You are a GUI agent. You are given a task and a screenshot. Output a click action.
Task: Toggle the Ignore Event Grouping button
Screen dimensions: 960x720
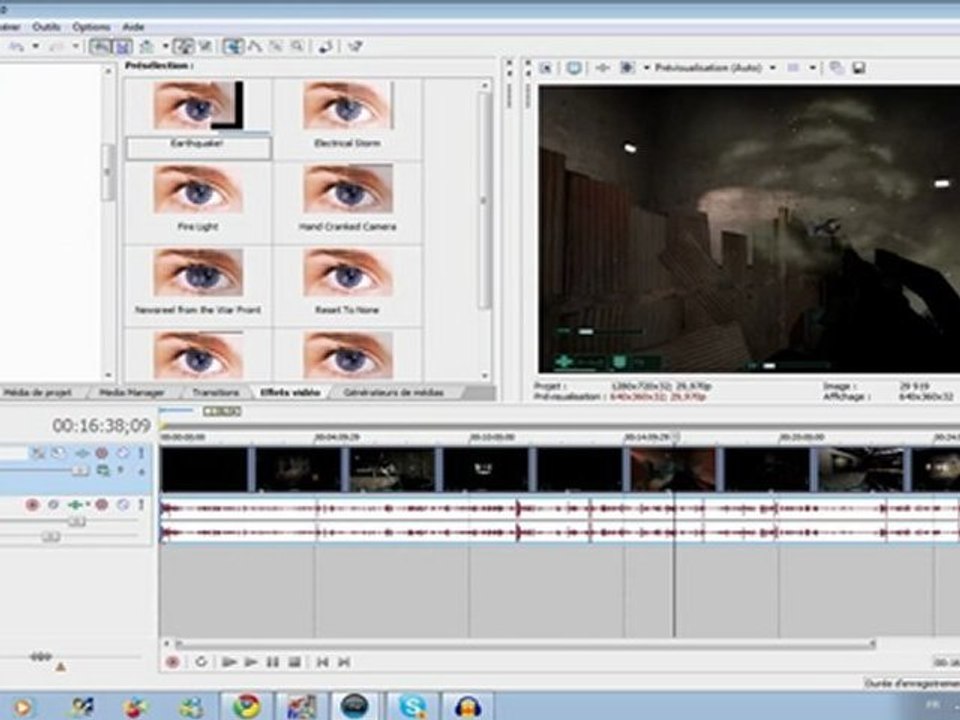click(206, 46)
